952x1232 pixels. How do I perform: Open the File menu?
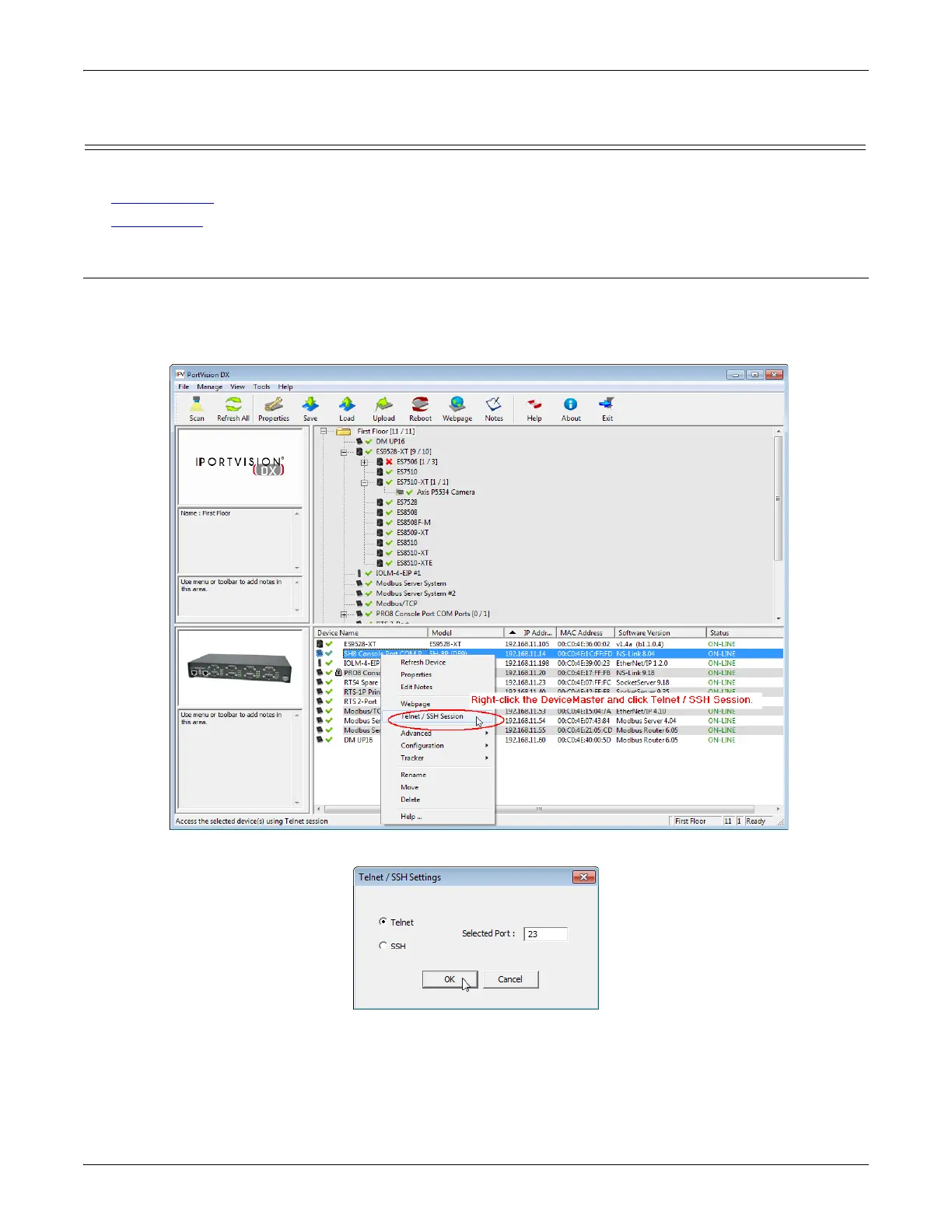[x=184, y=387]
